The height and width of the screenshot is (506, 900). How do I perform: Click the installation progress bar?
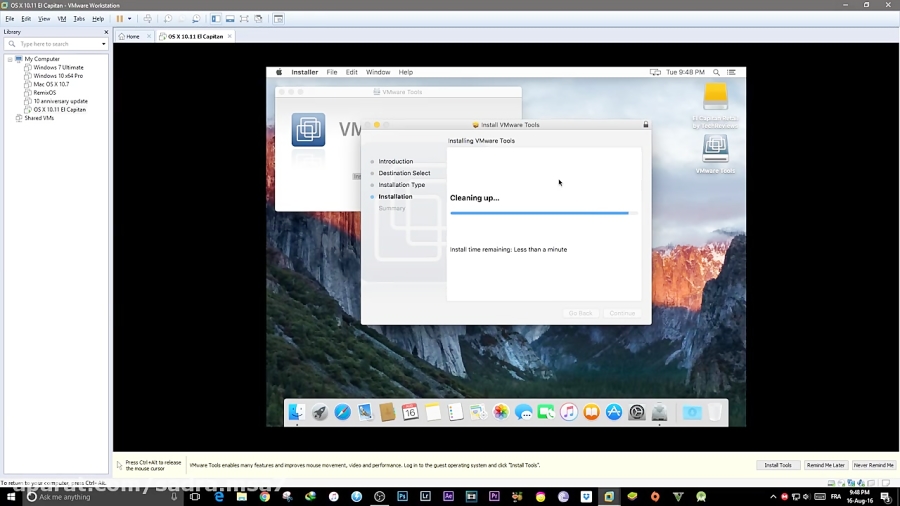[x=544, y=213]
